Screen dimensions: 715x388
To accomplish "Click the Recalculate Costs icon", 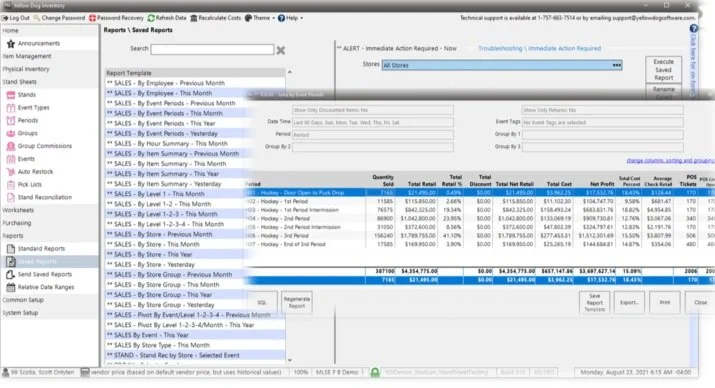I will pos(193,18).
